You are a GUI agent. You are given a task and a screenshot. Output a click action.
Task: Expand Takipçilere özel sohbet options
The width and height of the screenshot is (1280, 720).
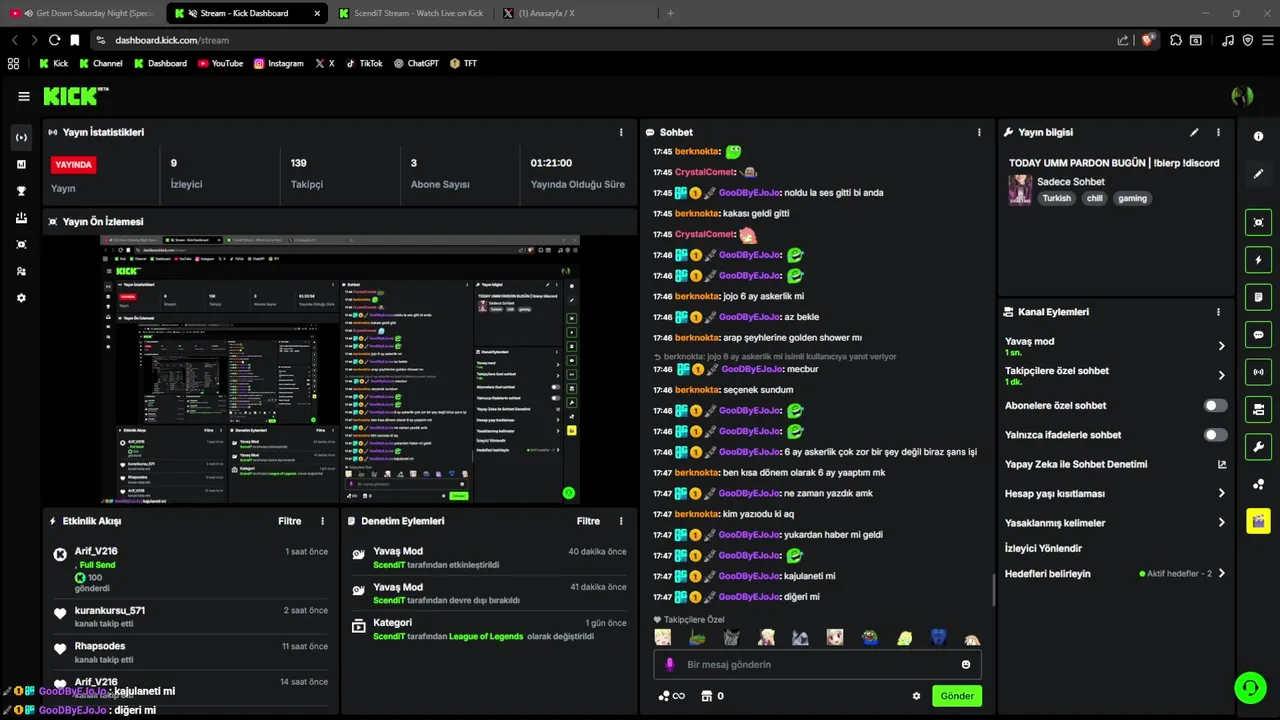pyautogui.click(x=1221, y=376)
